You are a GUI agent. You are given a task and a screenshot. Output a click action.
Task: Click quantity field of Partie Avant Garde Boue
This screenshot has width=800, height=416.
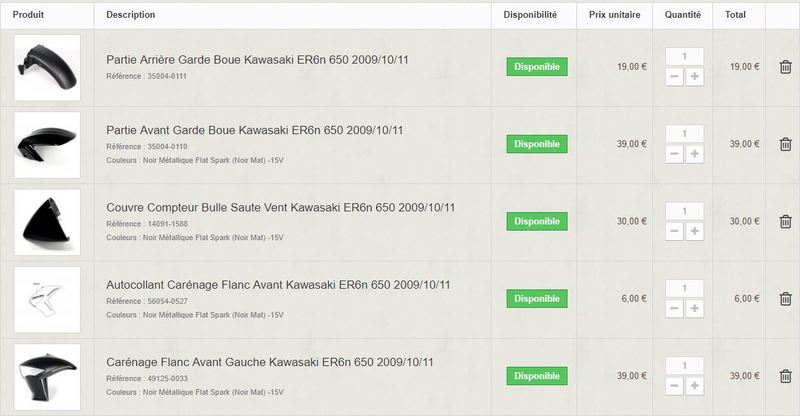click(684, 134)
